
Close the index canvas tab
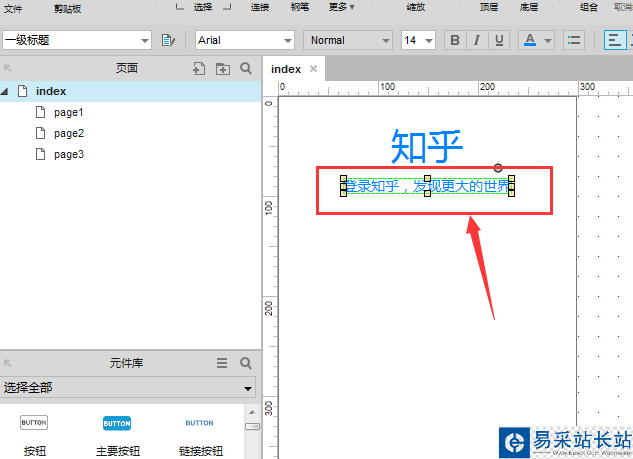pyautogui.click(x=313, y=69)
